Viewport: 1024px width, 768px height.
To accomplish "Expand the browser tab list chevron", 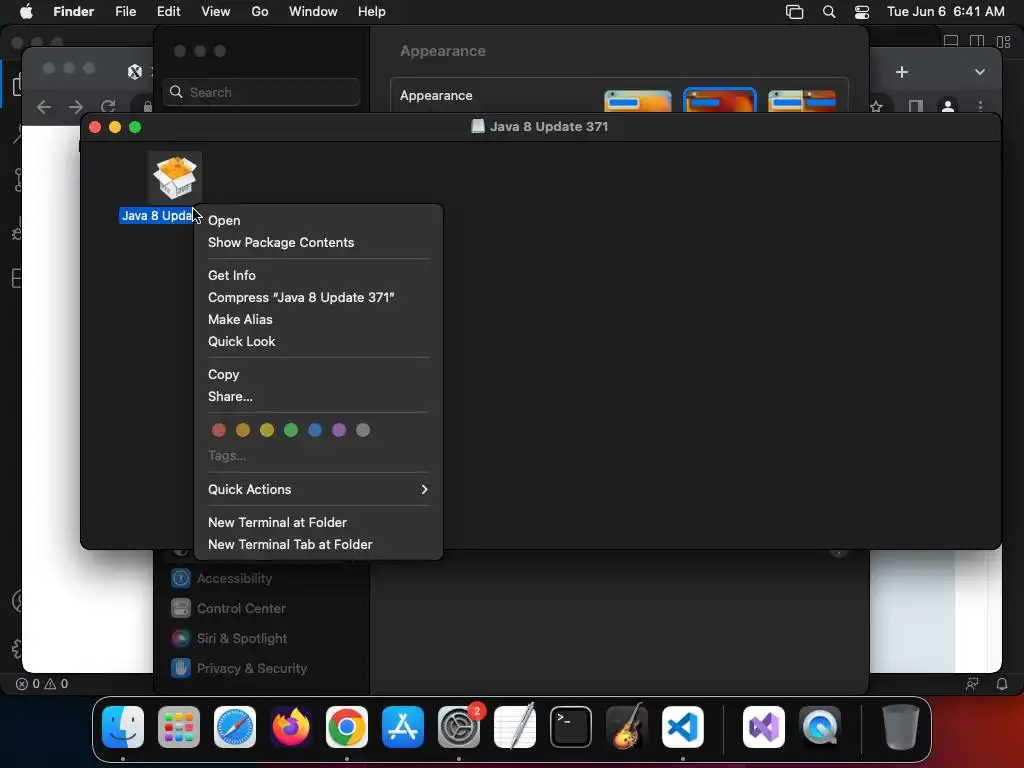I will 980,72.
